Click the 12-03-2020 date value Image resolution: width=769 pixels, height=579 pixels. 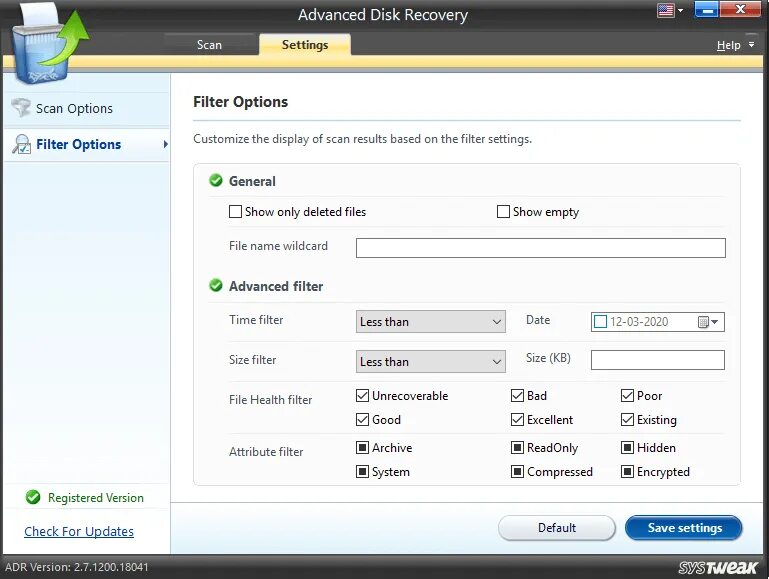(x=639, y=322)
